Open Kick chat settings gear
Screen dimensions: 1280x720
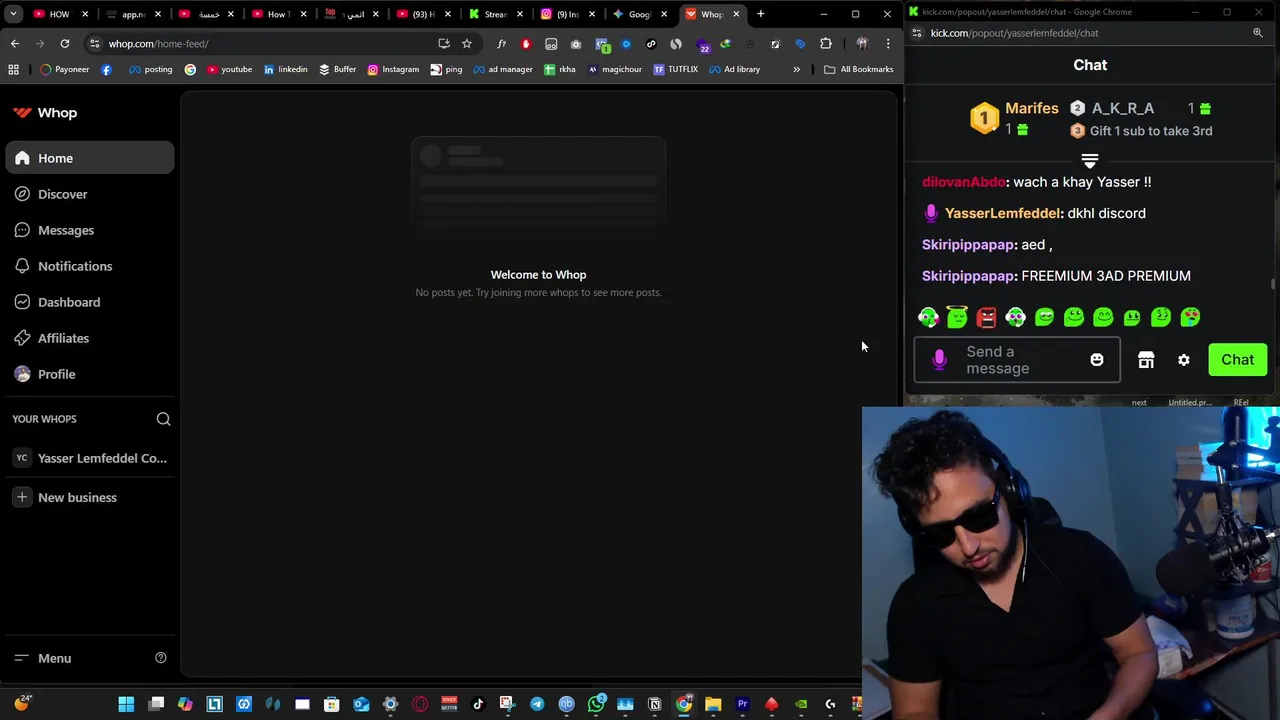1184,360
